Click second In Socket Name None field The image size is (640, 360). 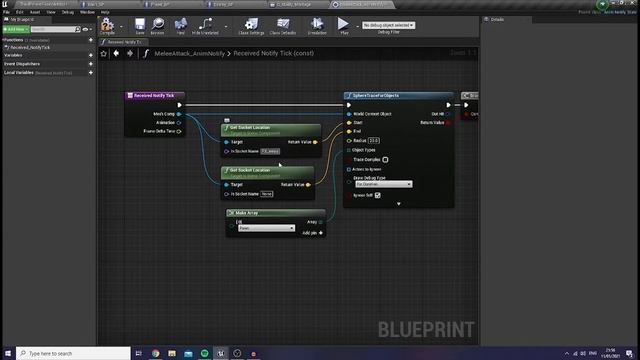(x=267, y=194)
